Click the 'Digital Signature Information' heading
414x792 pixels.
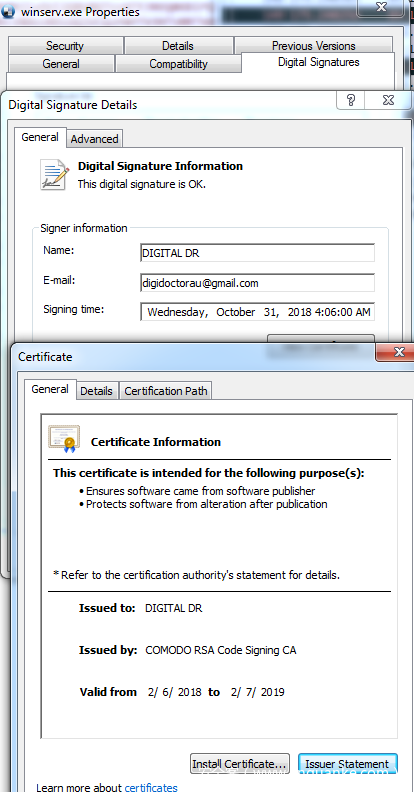(160, 166)
